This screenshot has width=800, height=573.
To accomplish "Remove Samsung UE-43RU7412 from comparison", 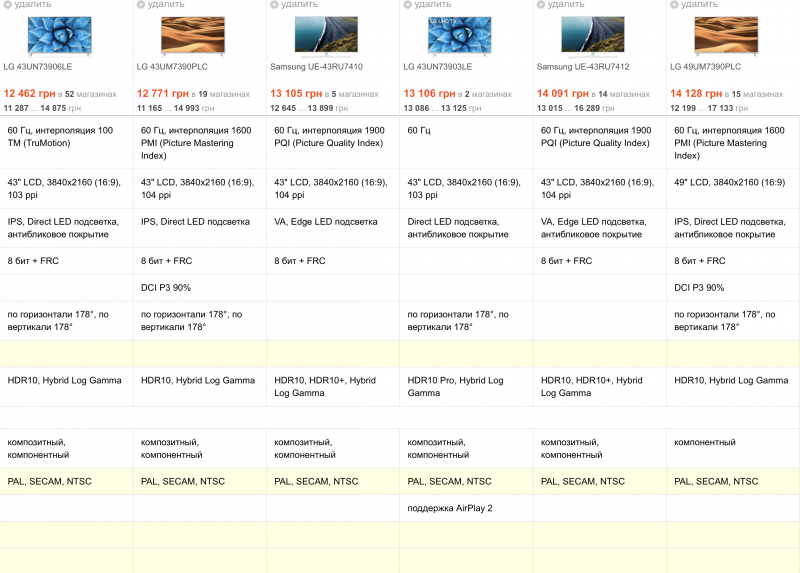I will pyautogui.click(x=560, y=4).
